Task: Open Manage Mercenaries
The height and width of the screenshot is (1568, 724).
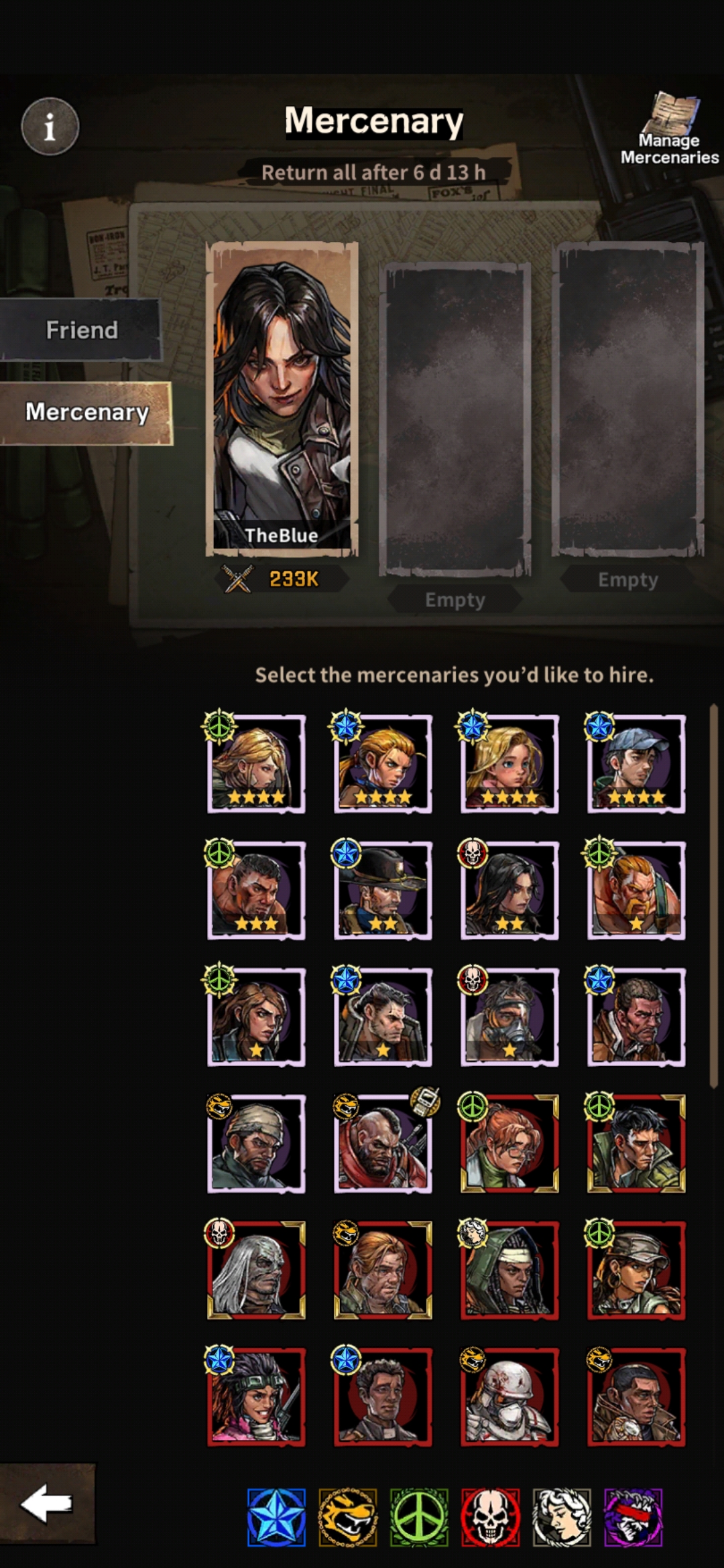Action: [x=669, y=129]
